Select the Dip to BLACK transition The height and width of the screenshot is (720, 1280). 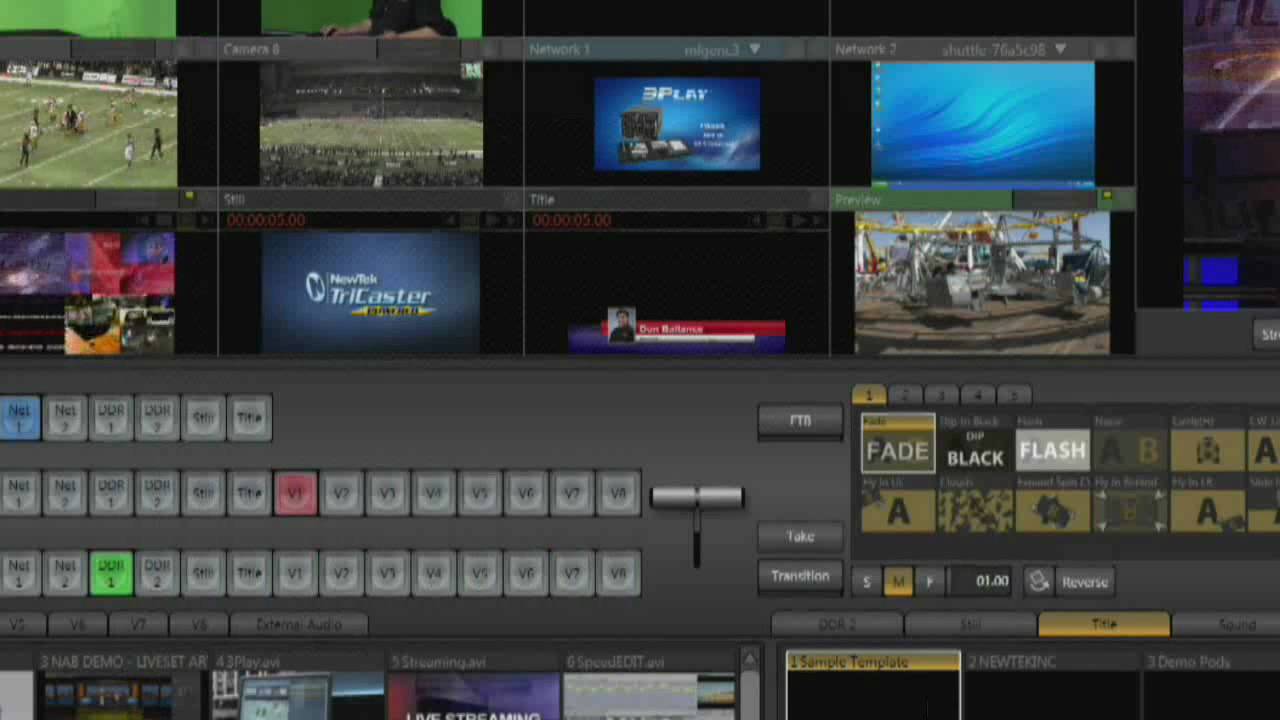(975, 450)
